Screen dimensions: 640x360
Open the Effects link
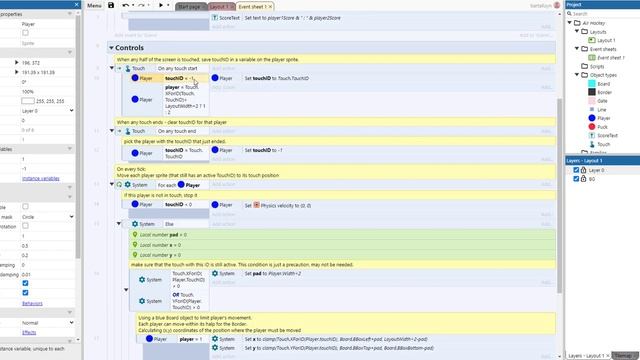click(29, 332)
